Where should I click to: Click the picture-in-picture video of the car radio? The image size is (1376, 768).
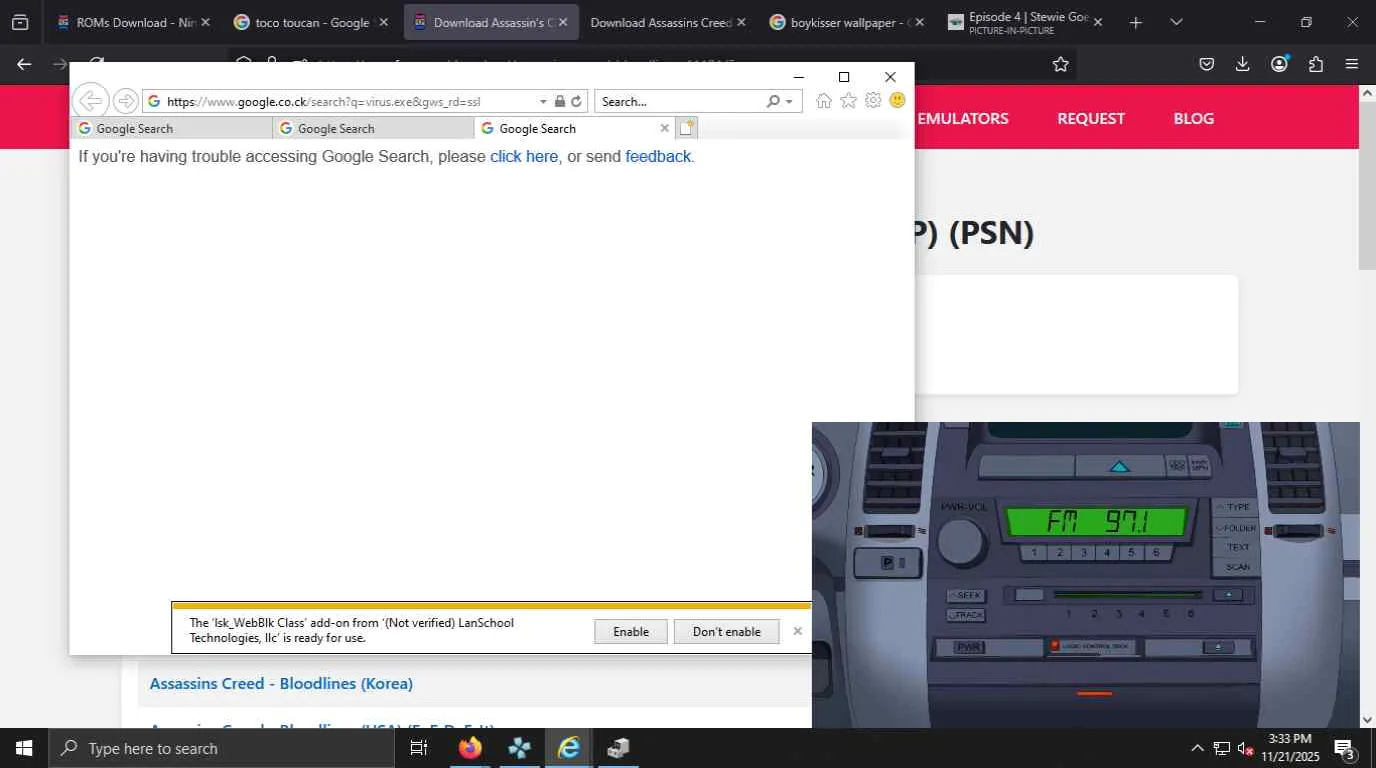1086,575
